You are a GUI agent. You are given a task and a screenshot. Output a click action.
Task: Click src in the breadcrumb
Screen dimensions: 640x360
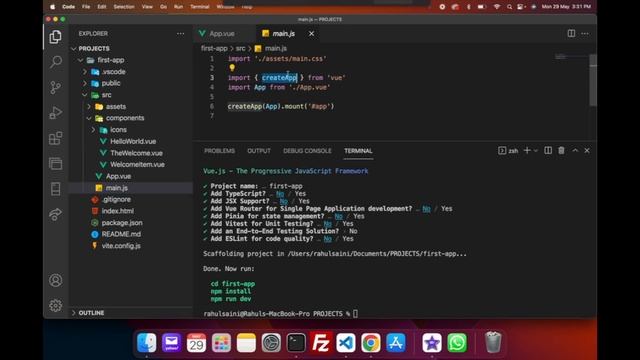pos(240,48)
